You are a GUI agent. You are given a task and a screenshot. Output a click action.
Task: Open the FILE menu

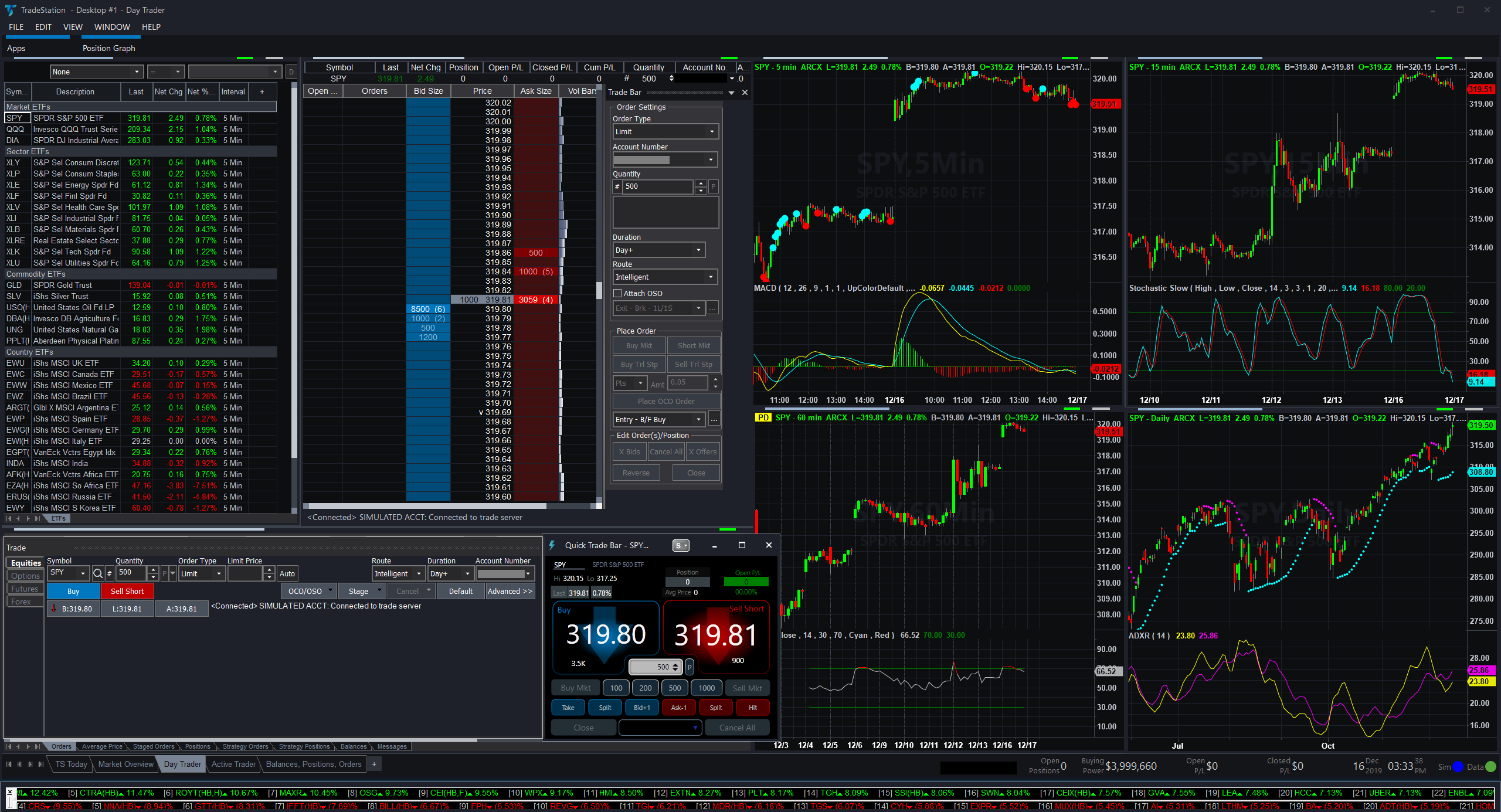pos(16,27)
